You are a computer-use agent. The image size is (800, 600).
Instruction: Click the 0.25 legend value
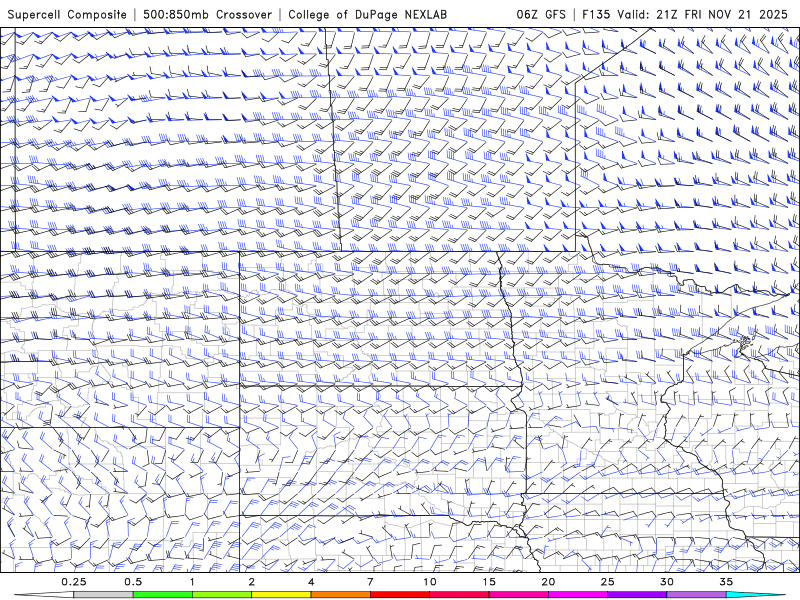click(x=73, y=582)
